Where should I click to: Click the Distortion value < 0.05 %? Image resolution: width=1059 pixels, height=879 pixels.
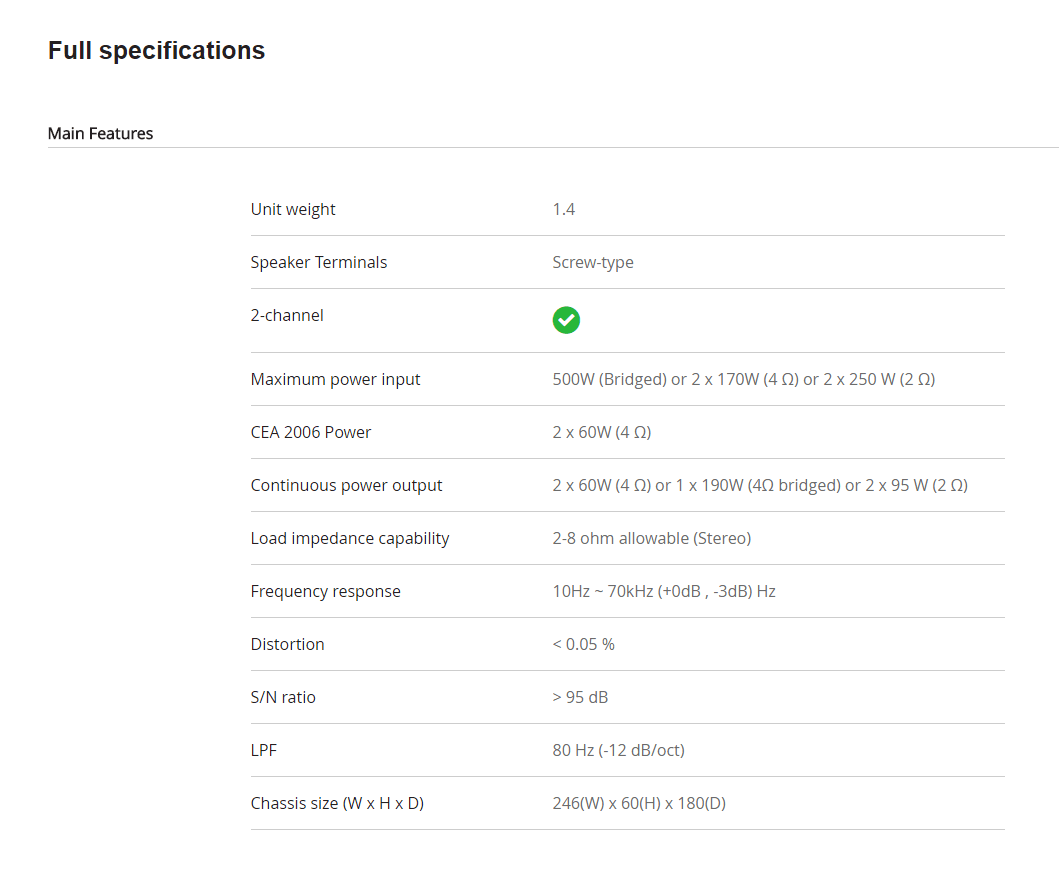pyautogui.click(x=584, y=645)
